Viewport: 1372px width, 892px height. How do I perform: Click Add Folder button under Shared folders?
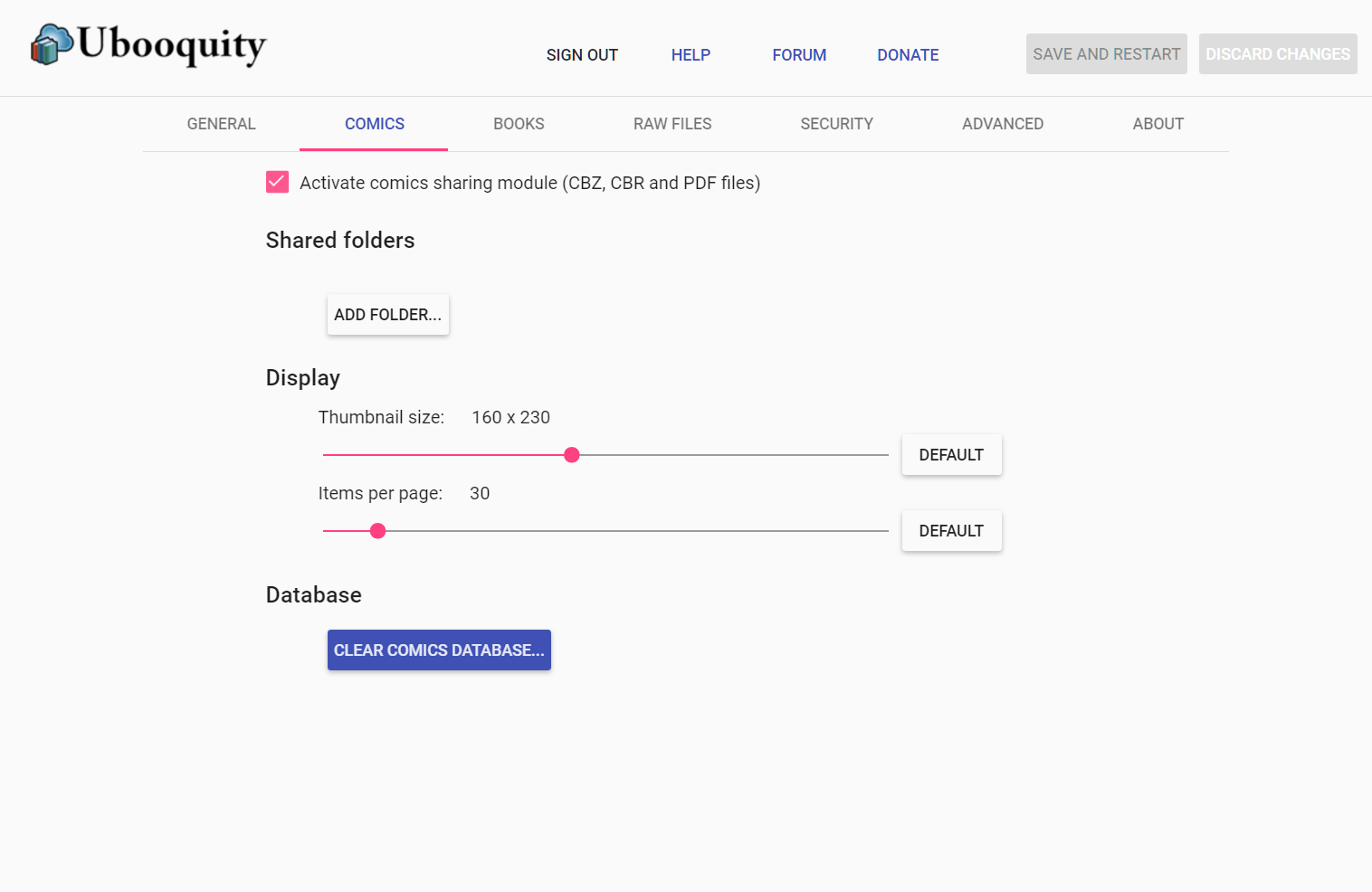click(x=387, y=315)
